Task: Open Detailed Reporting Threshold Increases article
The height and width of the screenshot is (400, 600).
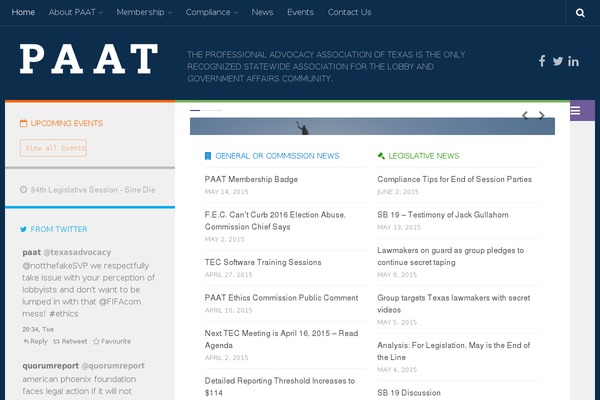Action: 280,387
